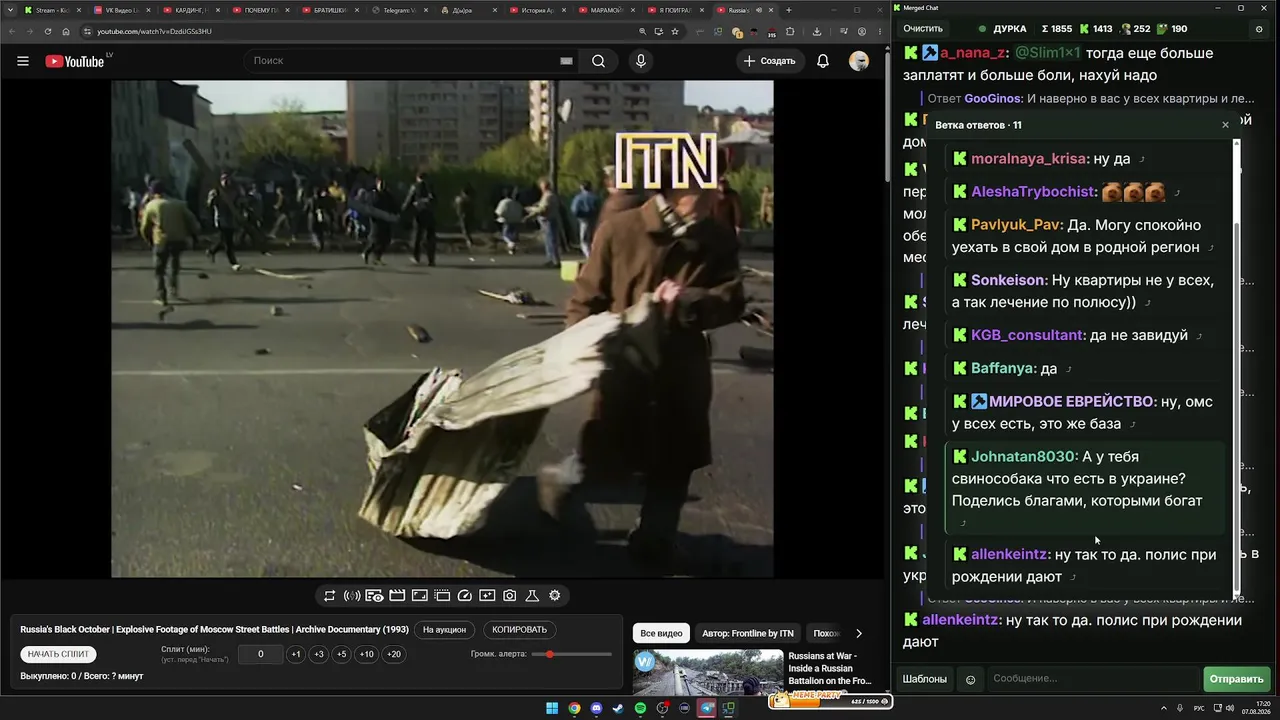This screenshot has width=1280, height=720.
Task: Open the YouTube account avatar menu
Action: [x=859, y=61]
